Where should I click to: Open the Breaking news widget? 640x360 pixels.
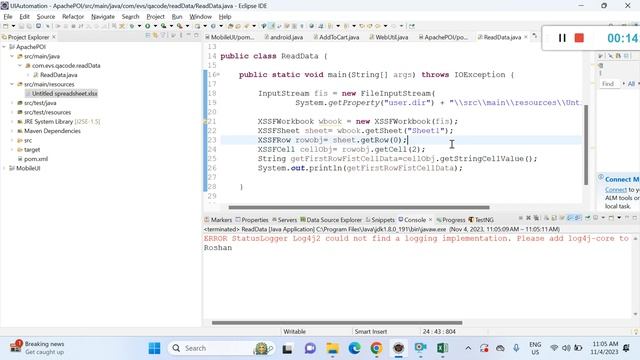37,347
